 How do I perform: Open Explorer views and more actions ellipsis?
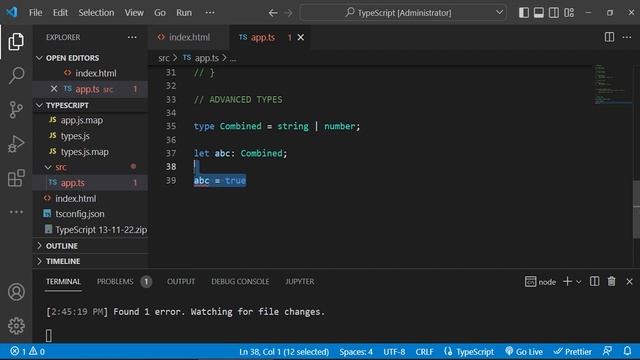132,37
